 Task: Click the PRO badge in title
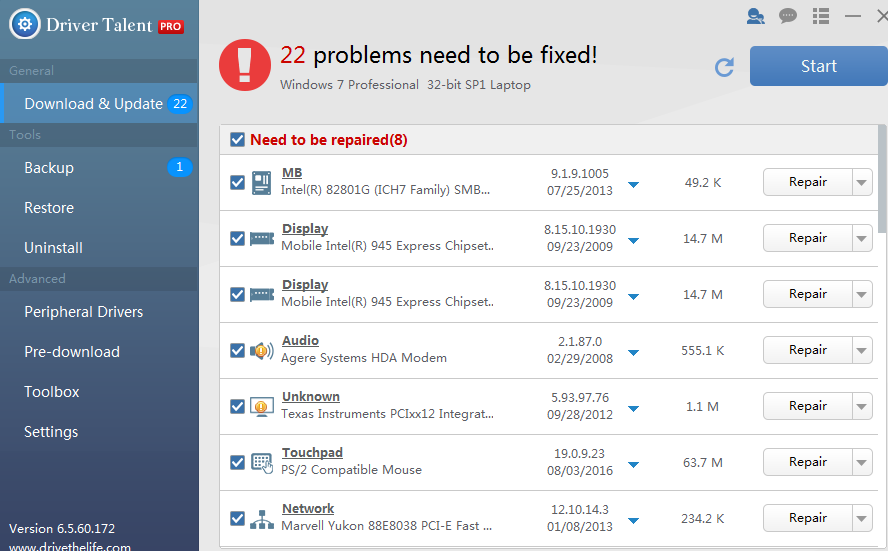pos(170,27)
